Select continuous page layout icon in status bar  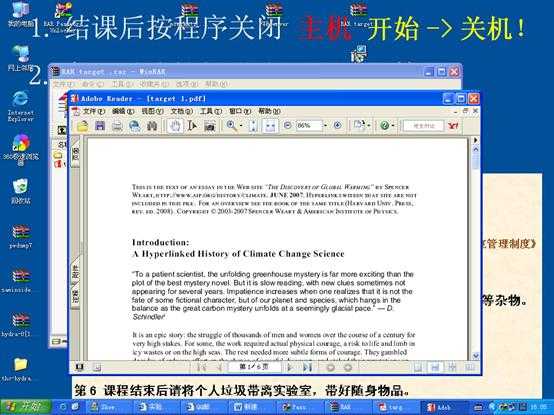[x=435, y=368]
